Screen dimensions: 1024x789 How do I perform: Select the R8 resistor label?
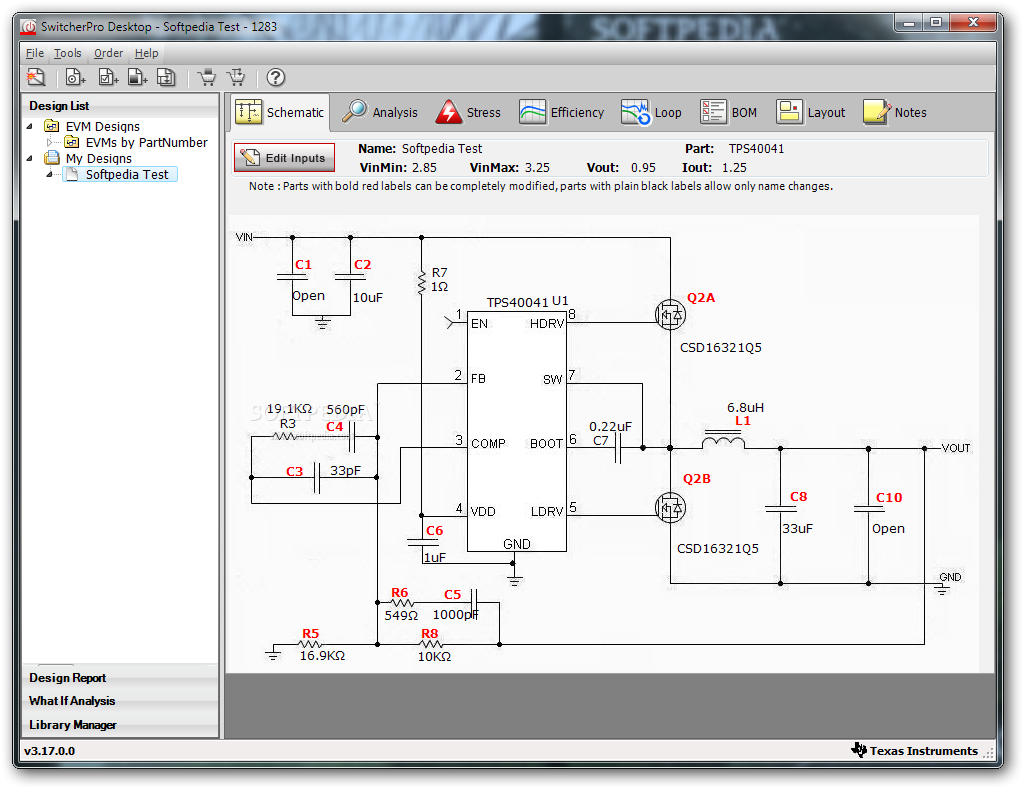430,633
